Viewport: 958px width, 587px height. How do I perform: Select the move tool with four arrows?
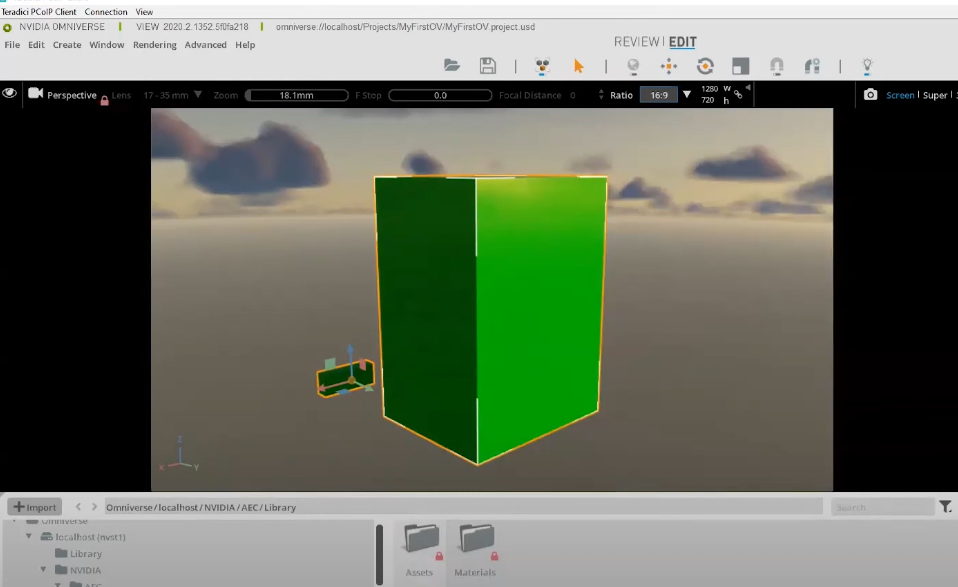[x=668, y=66]
